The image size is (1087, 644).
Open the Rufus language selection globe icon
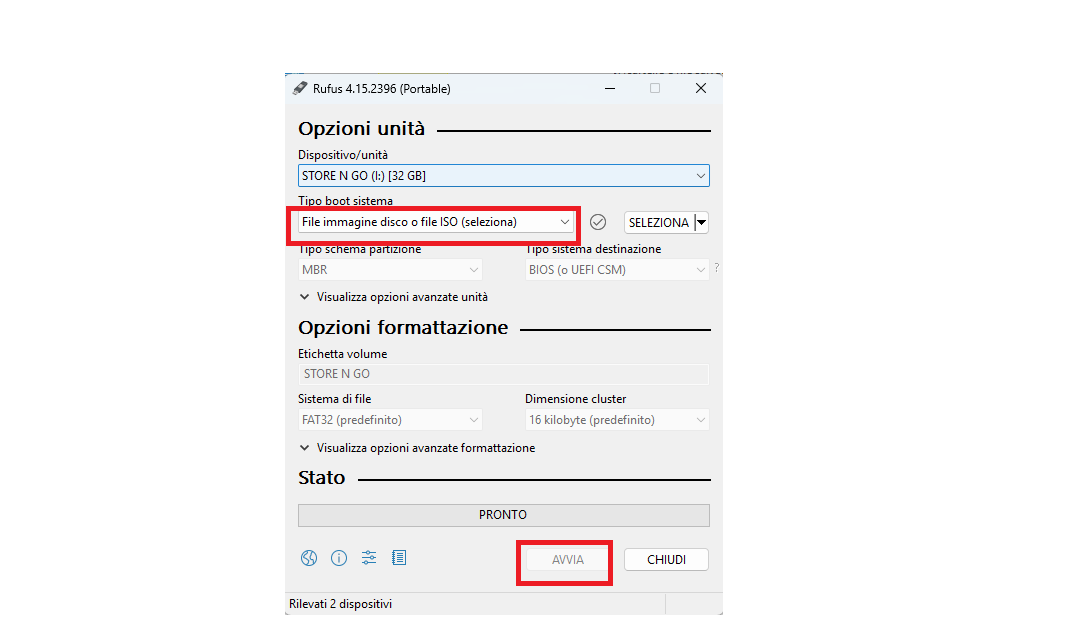309,558
